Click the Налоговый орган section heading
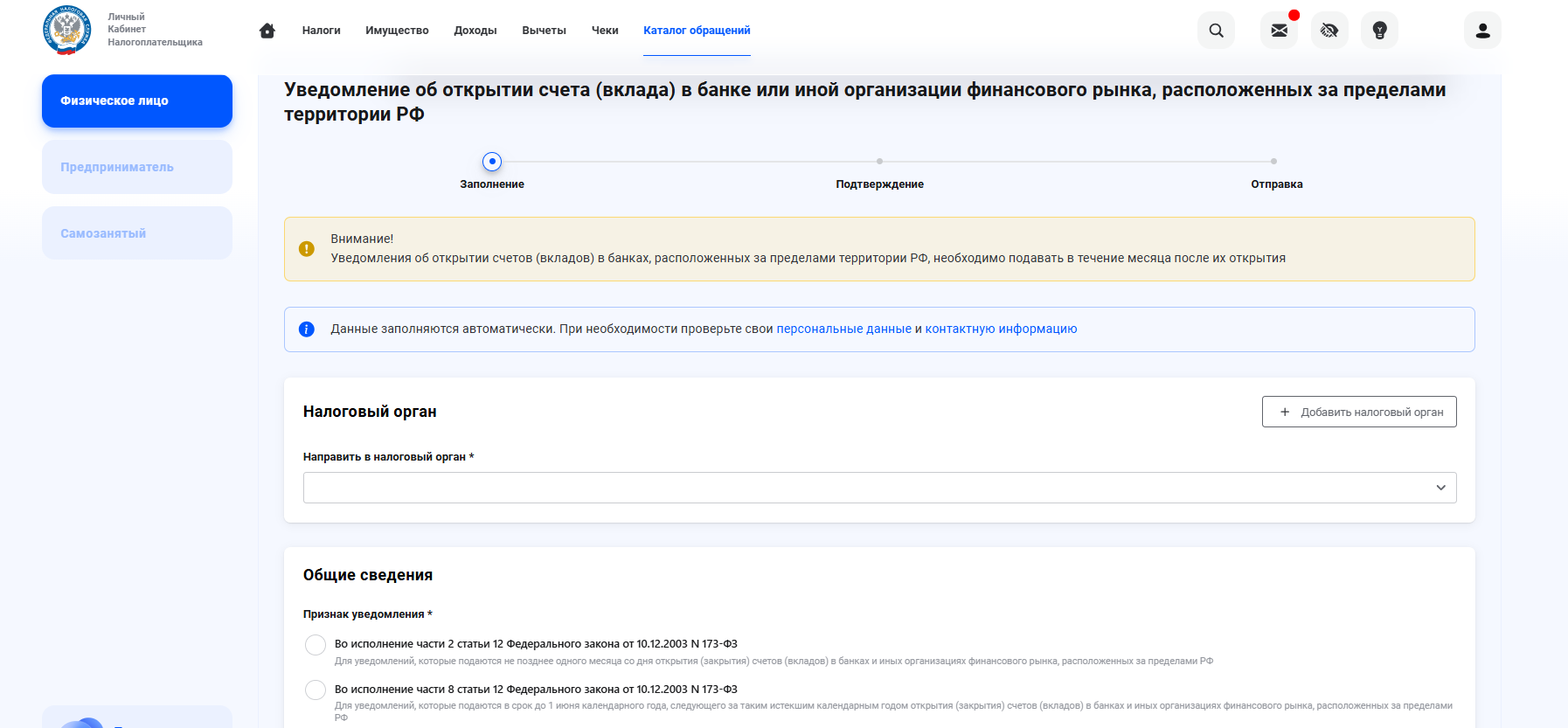 pyautogui.click(x=370, y=412)
